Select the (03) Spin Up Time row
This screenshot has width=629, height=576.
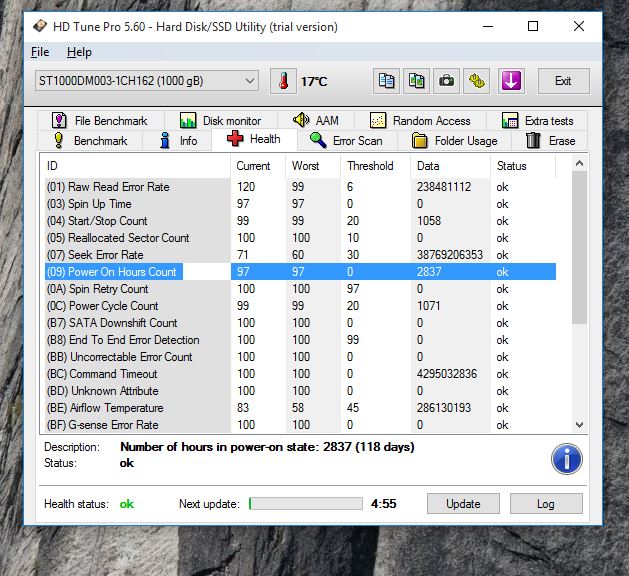pyautogui.click(x=298, y=204)
